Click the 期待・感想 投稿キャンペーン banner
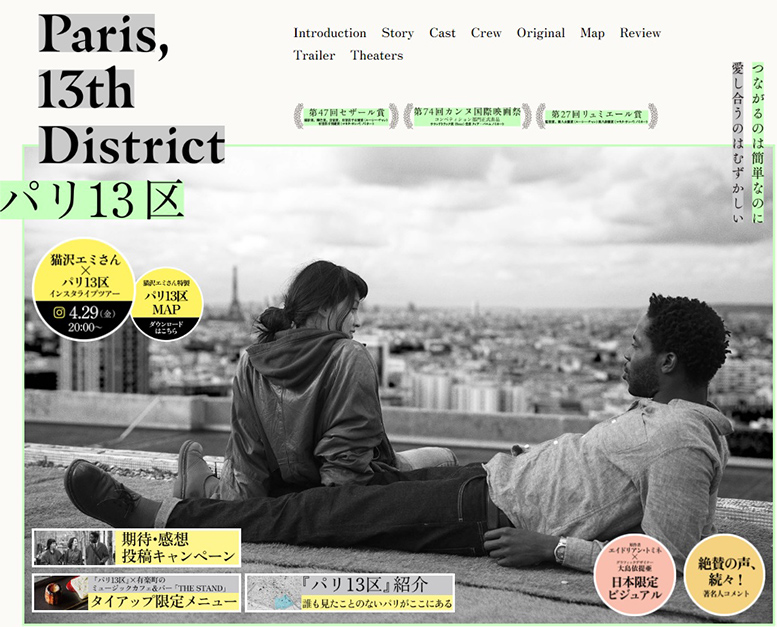The image size is (777, 627). coord(136,548)
